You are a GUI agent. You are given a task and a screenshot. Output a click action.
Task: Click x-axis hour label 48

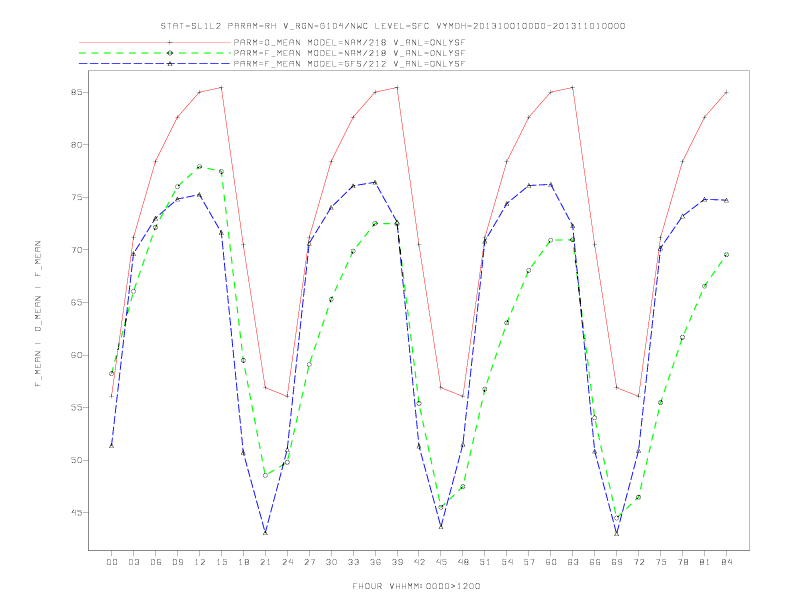463,562
